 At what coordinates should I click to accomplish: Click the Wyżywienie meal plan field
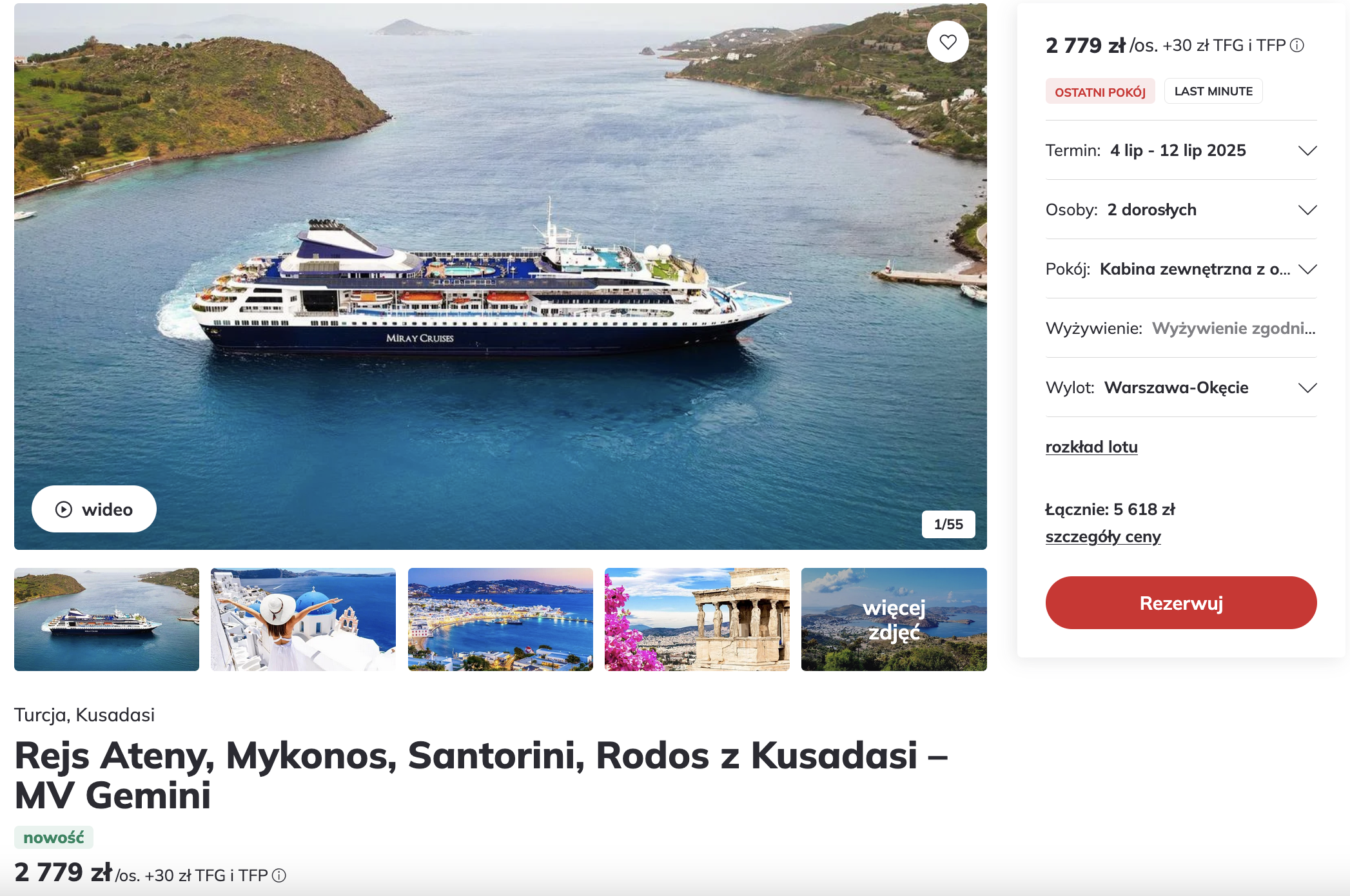[1181, 328]
